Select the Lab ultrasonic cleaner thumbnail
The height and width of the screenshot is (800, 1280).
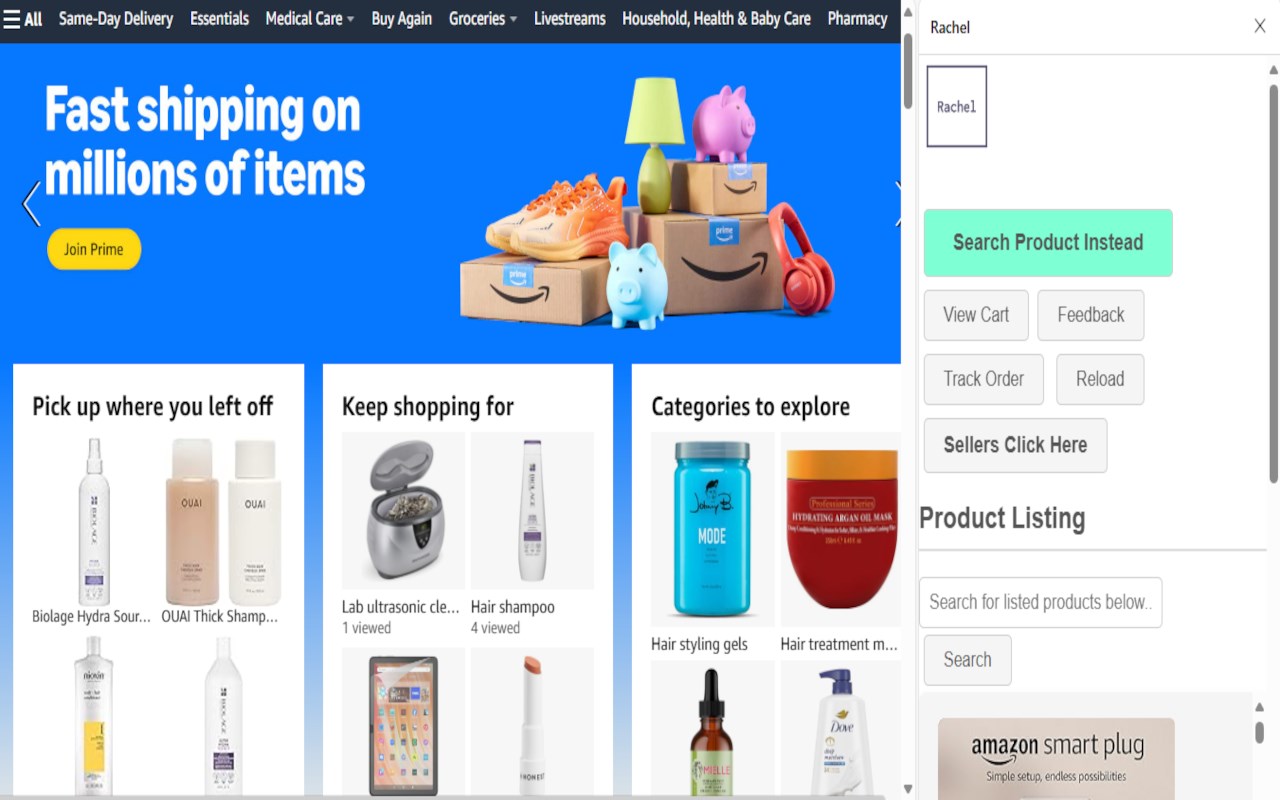(x=403, y=510)
